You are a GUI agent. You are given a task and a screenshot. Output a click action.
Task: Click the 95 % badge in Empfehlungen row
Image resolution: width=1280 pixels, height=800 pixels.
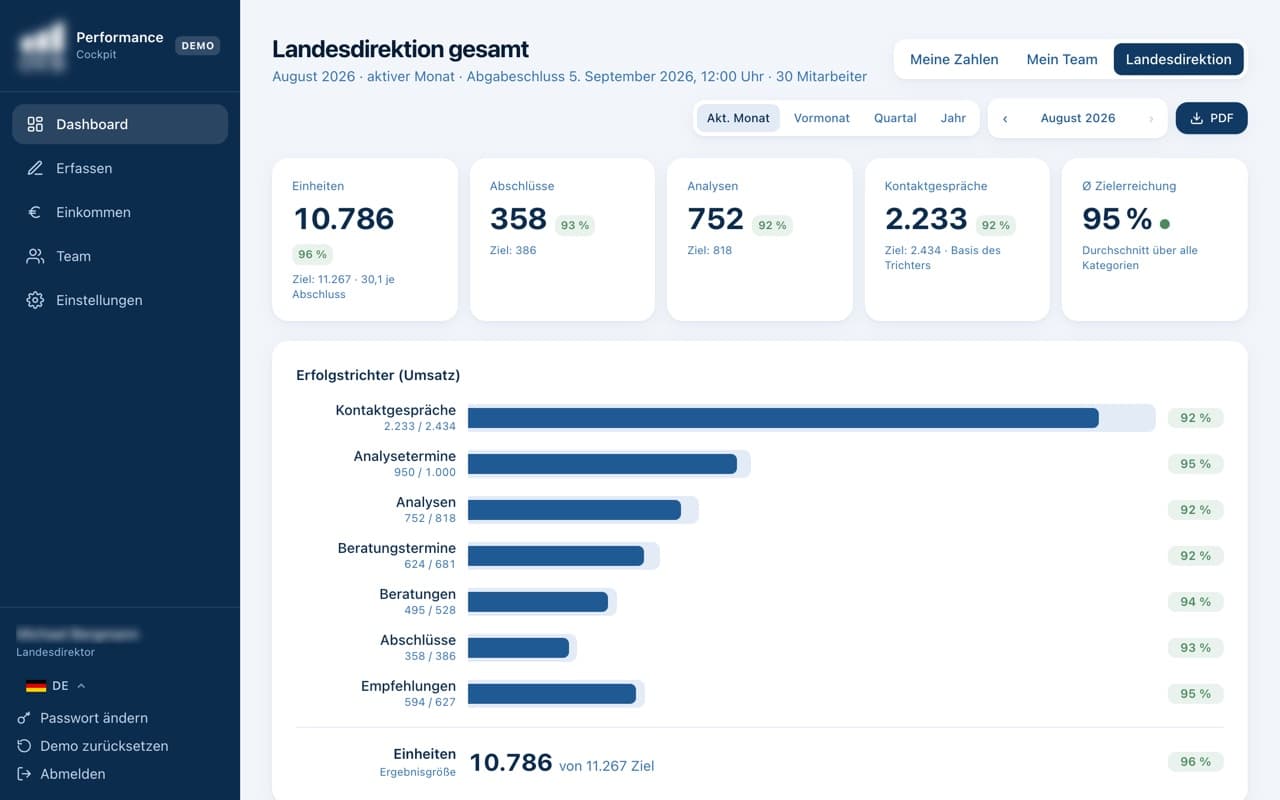1195,694
